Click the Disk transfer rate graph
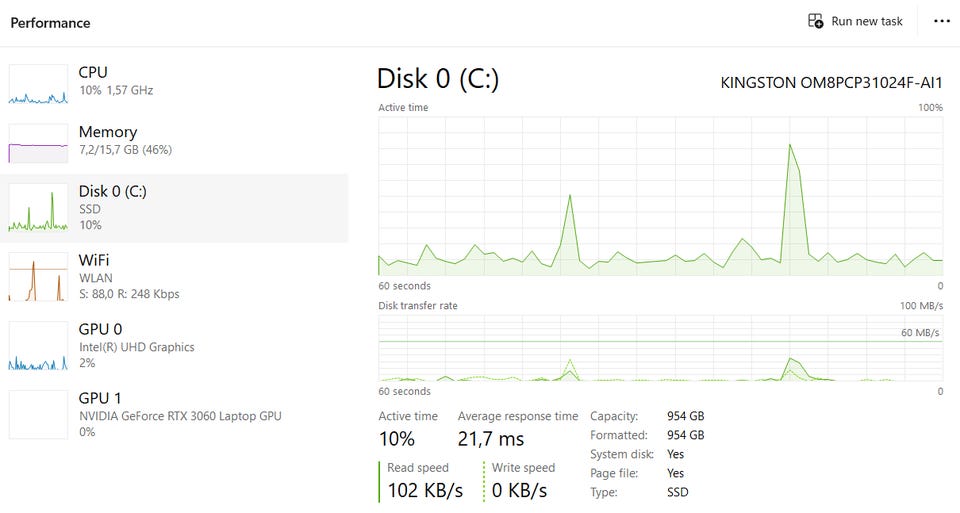This screenshot has height=513, width=960. (660, 348)
